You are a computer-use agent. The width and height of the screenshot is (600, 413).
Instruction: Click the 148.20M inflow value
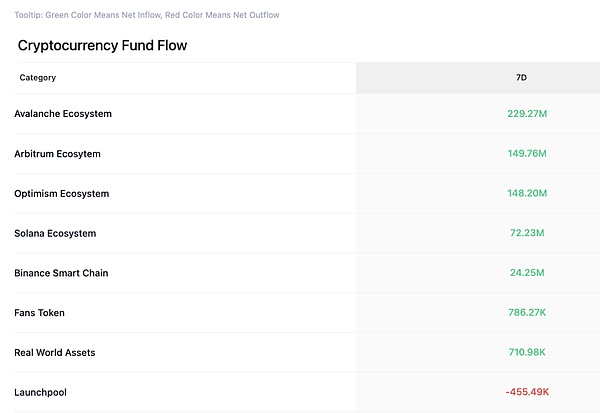pos(527,193)
